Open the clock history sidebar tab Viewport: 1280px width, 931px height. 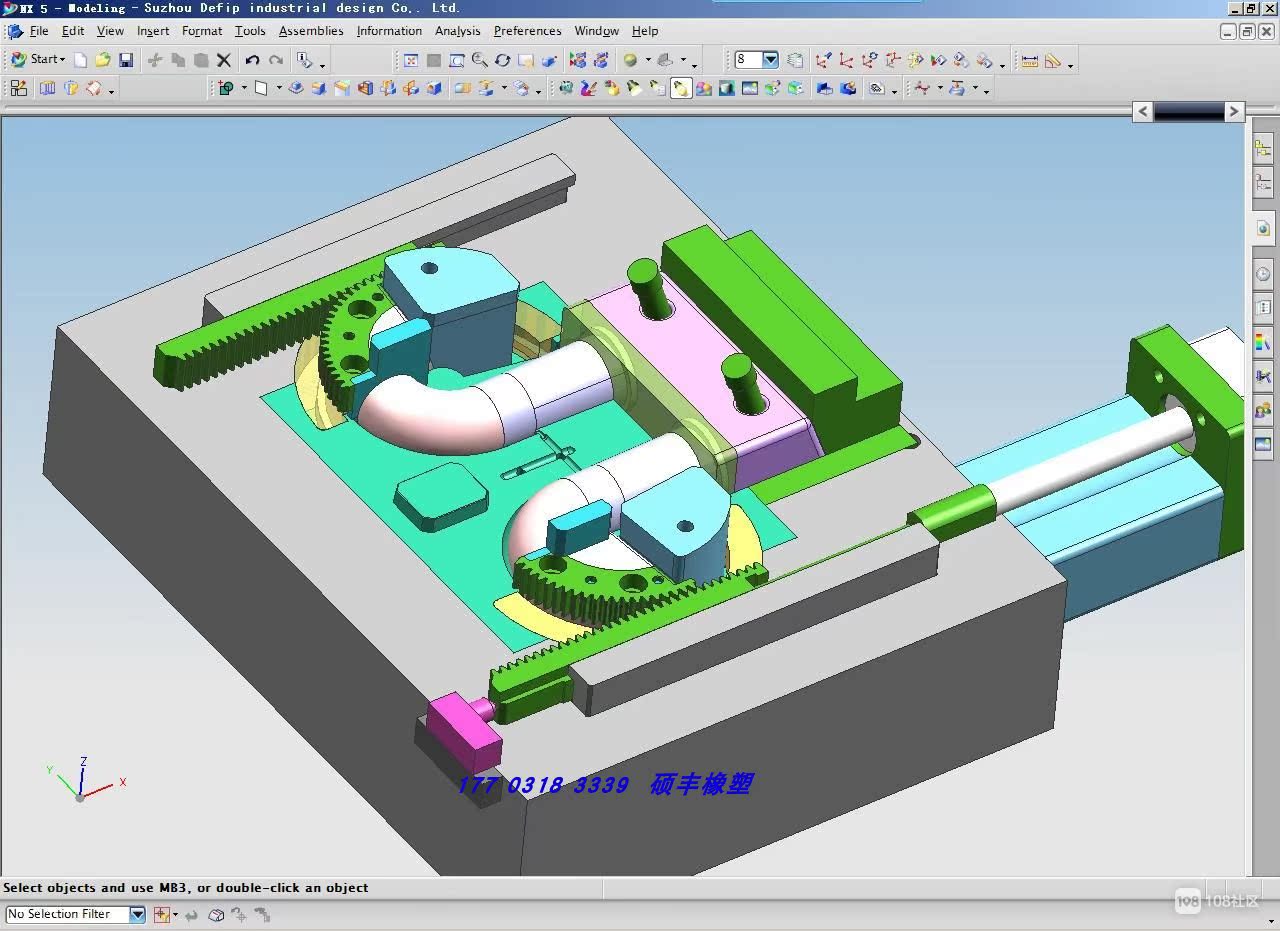click(x=1263, y=274)
